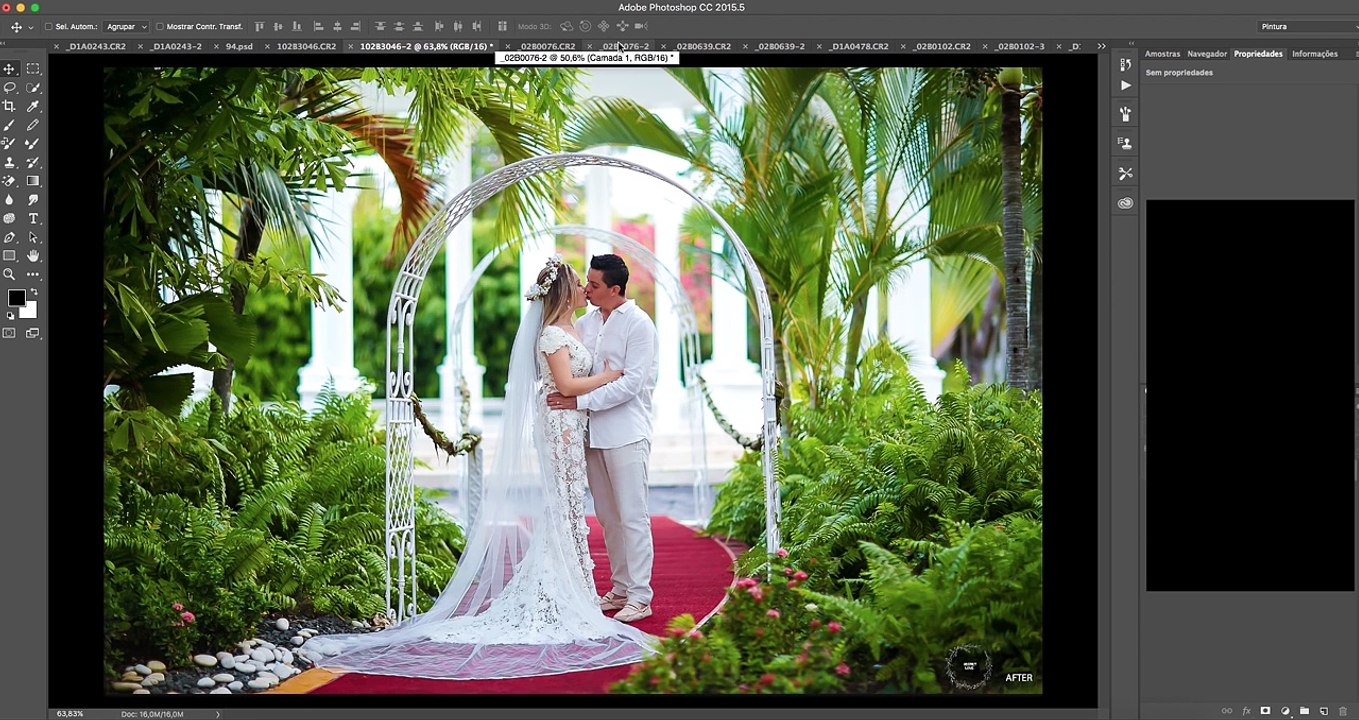Select the Color Replacement brush tool
Image resolution: width=1359 pixels, height=720 pixels.
coord(9,143)
